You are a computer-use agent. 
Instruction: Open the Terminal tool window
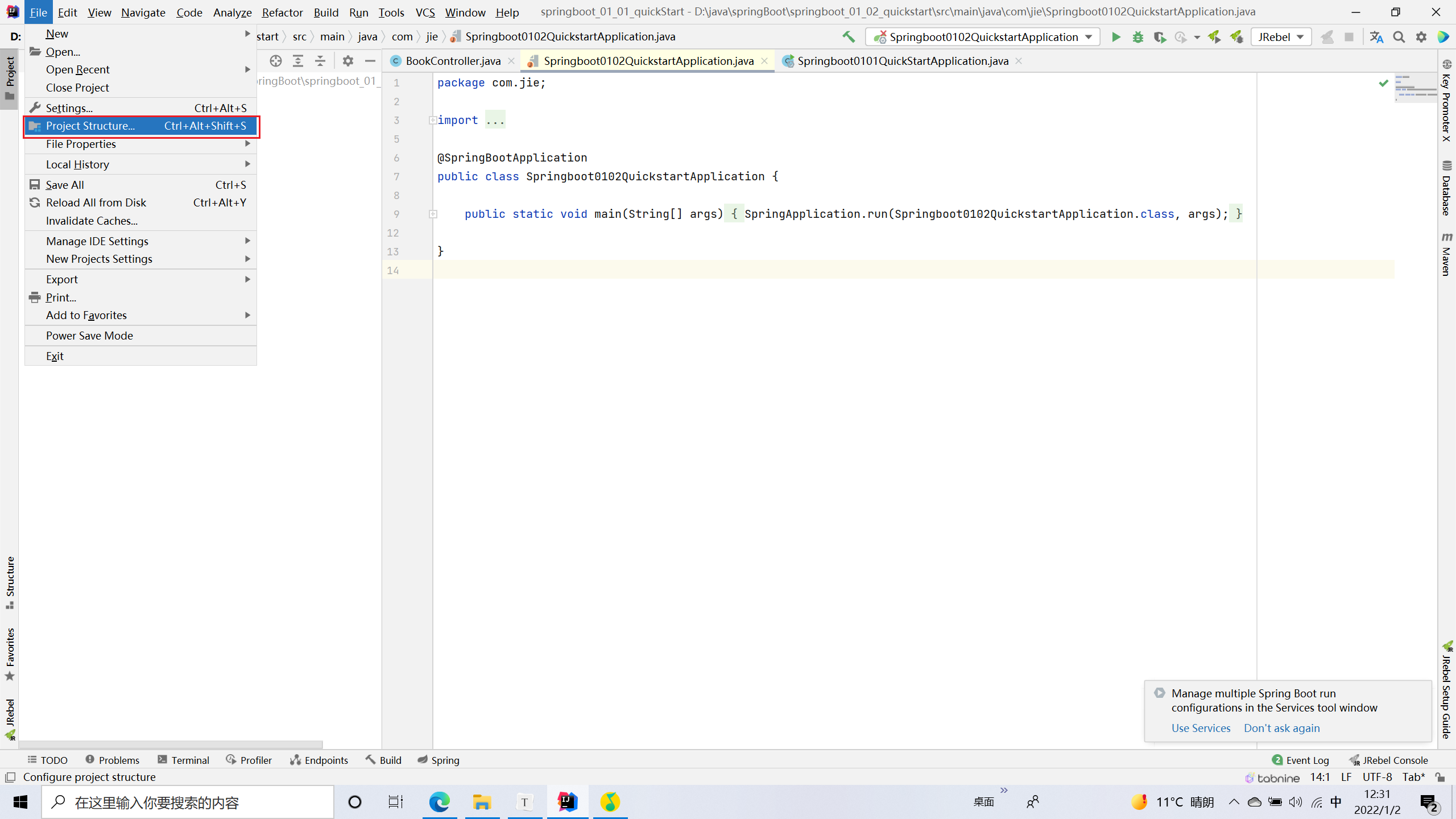[184, 760]
